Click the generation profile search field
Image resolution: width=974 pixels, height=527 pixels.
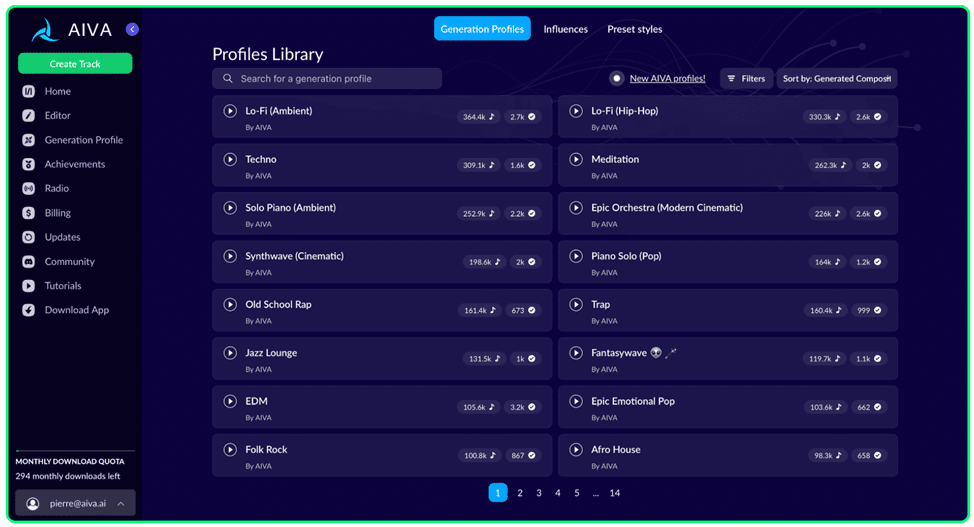[327, 78]
